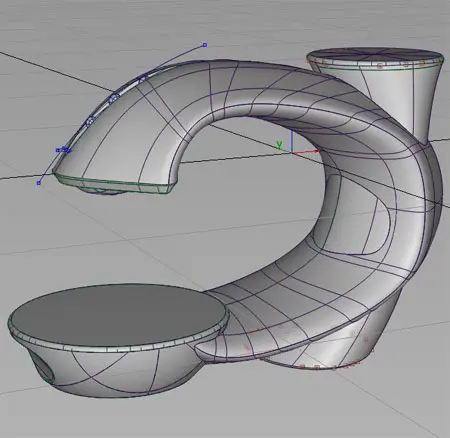Click the green Y axis label
Image resolution: width=450 pixels, height=438 pixels.
click(x=279, y=145)
